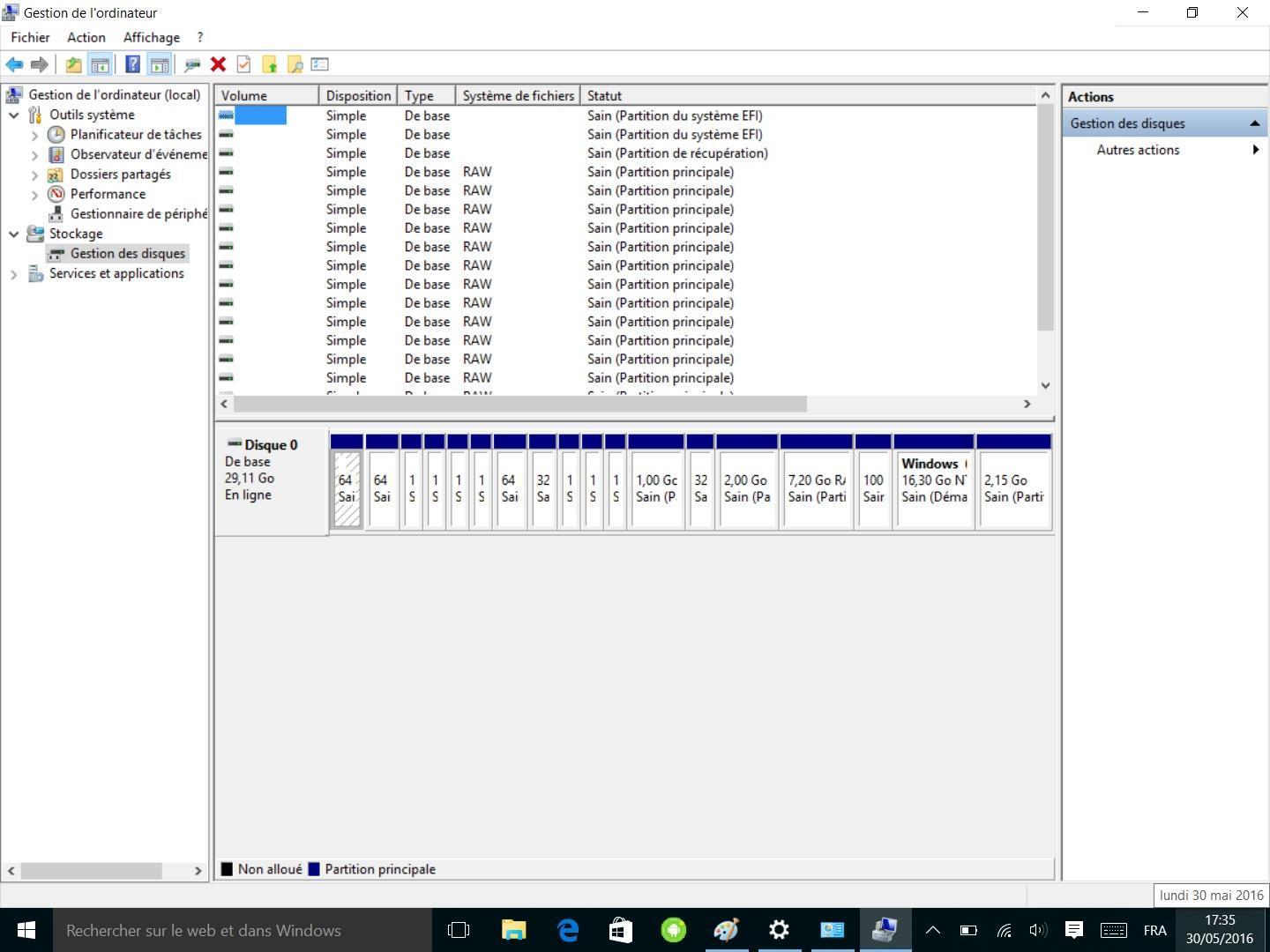Toggle the console tree pane toolbar button

[x=100, y=64]
